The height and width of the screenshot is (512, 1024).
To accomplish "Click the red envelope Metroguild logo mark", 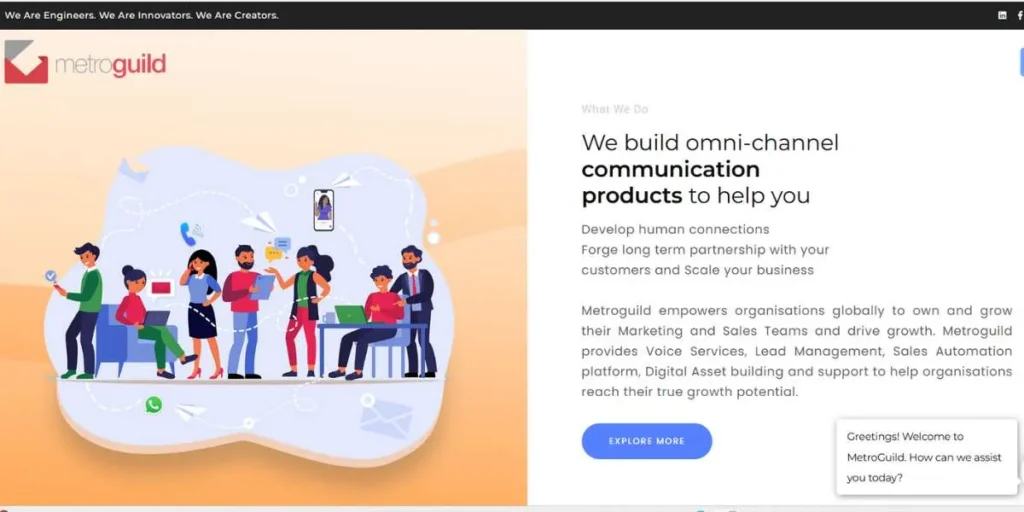I will [26, 62].
